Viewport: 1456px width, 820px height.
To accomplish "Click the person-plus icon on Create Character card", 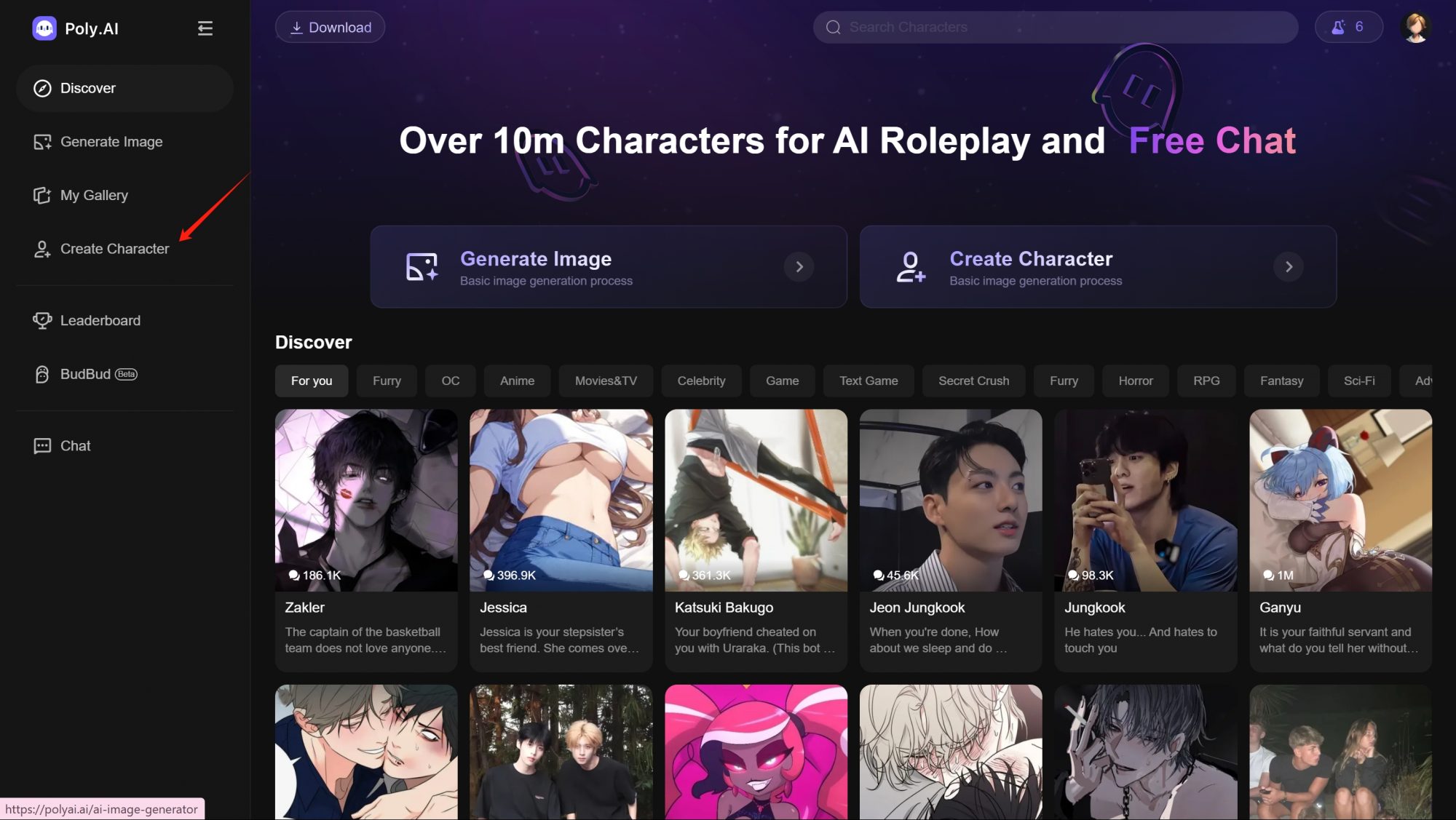I will [x=911, y=267].
